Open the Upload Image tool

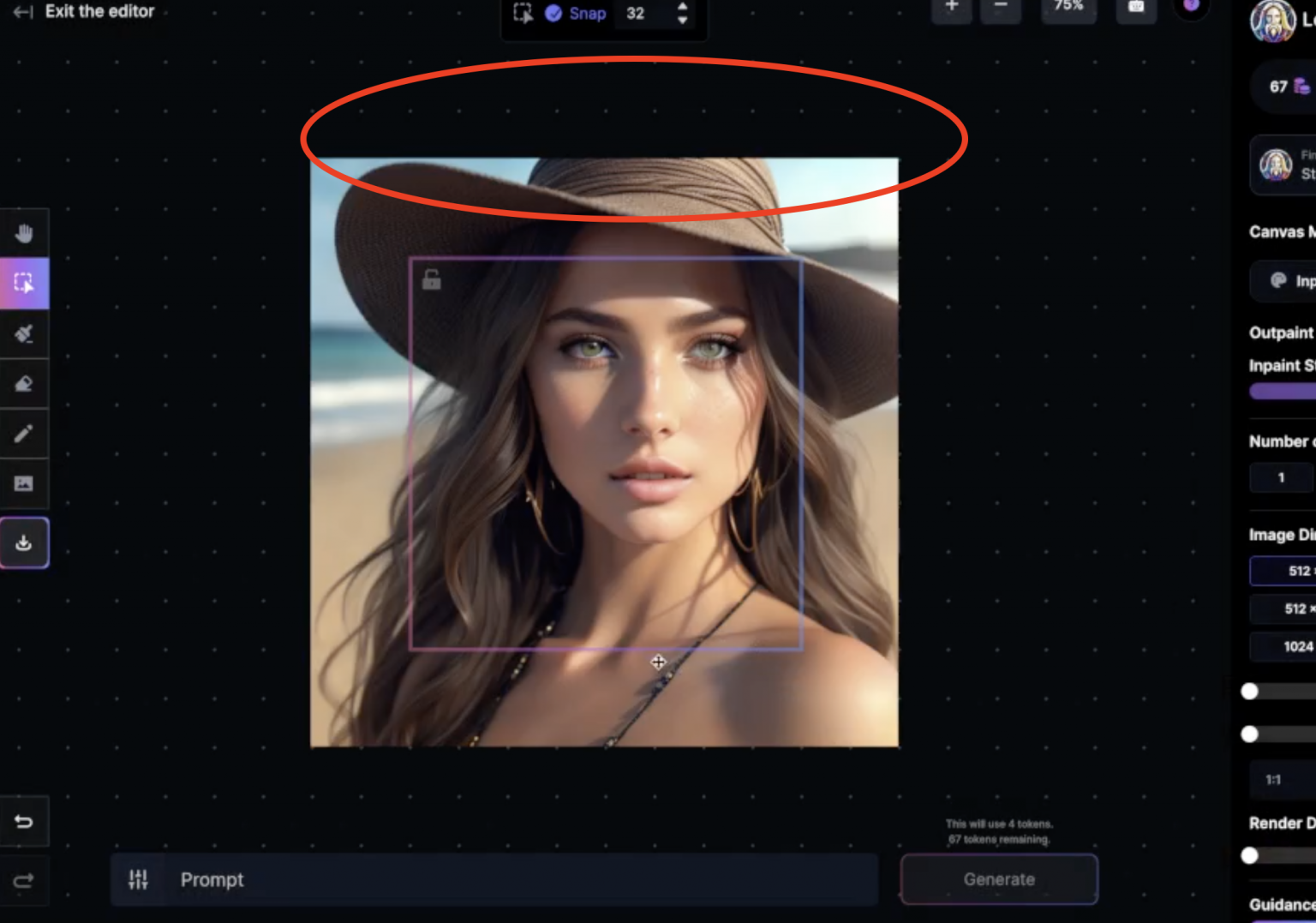[x=24, y=483]
